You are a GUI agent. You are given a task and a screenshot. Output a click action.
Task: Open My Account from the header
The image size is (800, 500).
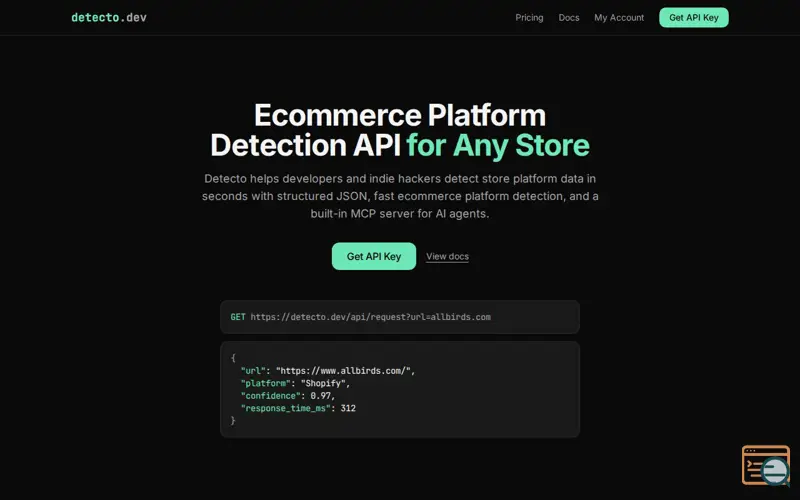point(619,17)
